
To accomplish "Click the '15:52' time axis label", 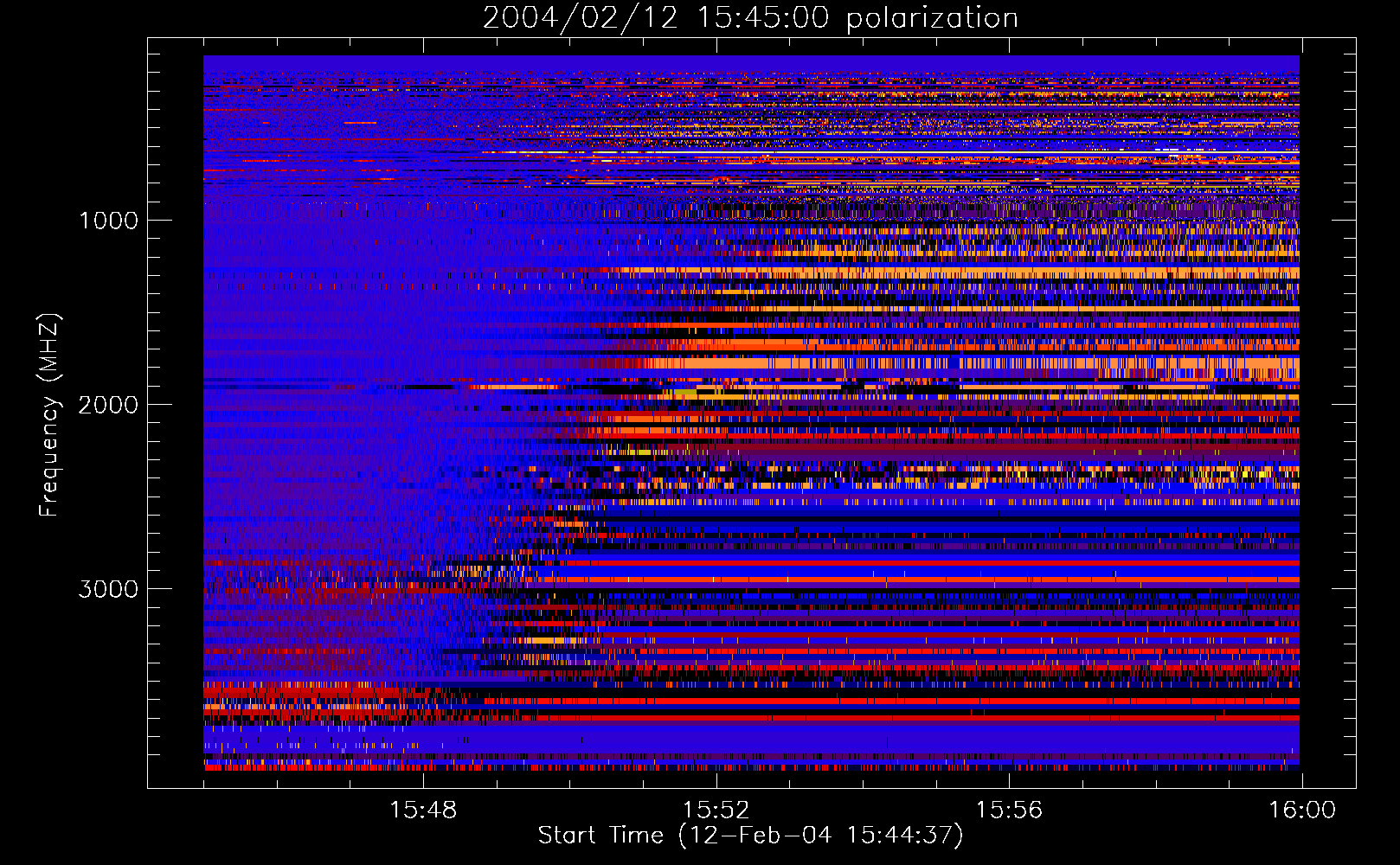I will (x=716, y=811).
